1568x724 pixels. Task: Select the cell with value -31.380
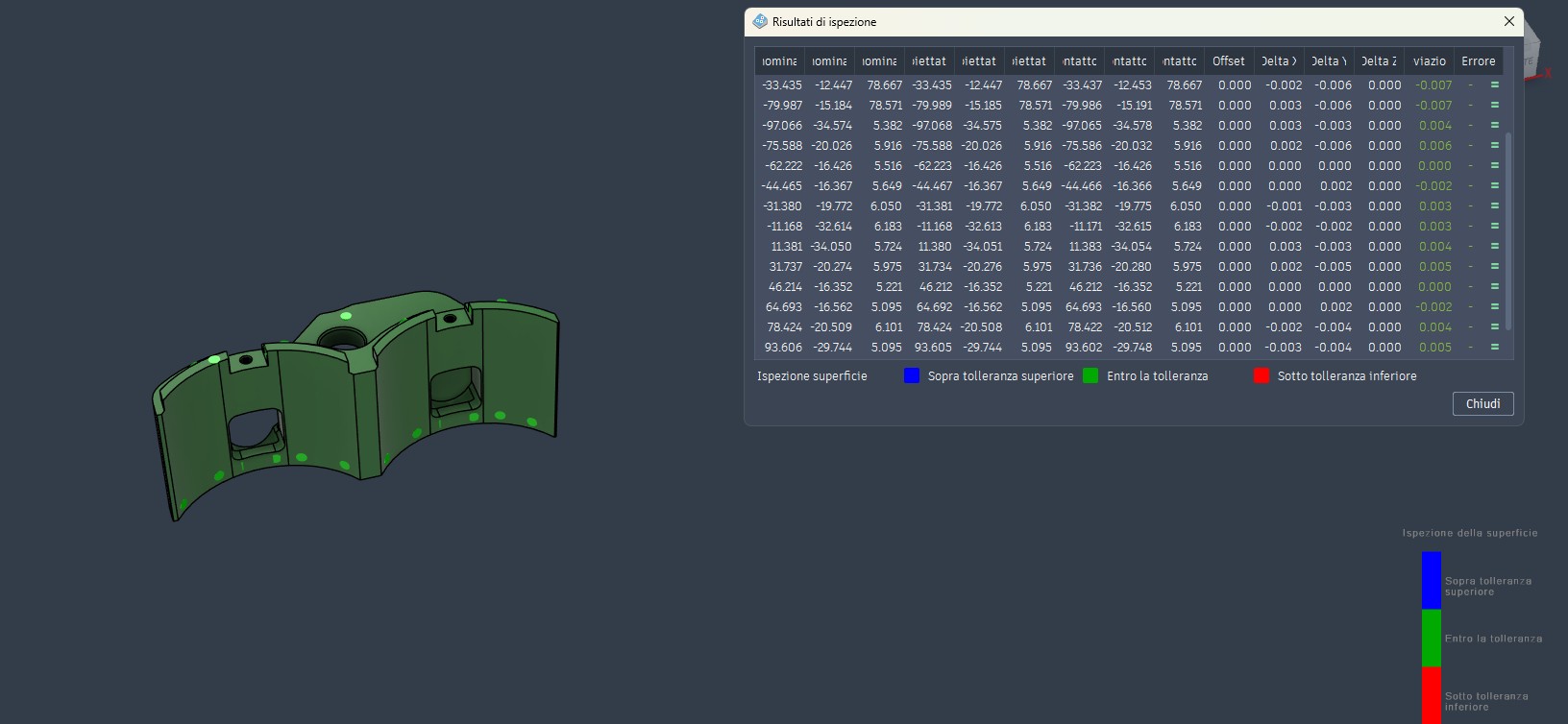(782, 206)
